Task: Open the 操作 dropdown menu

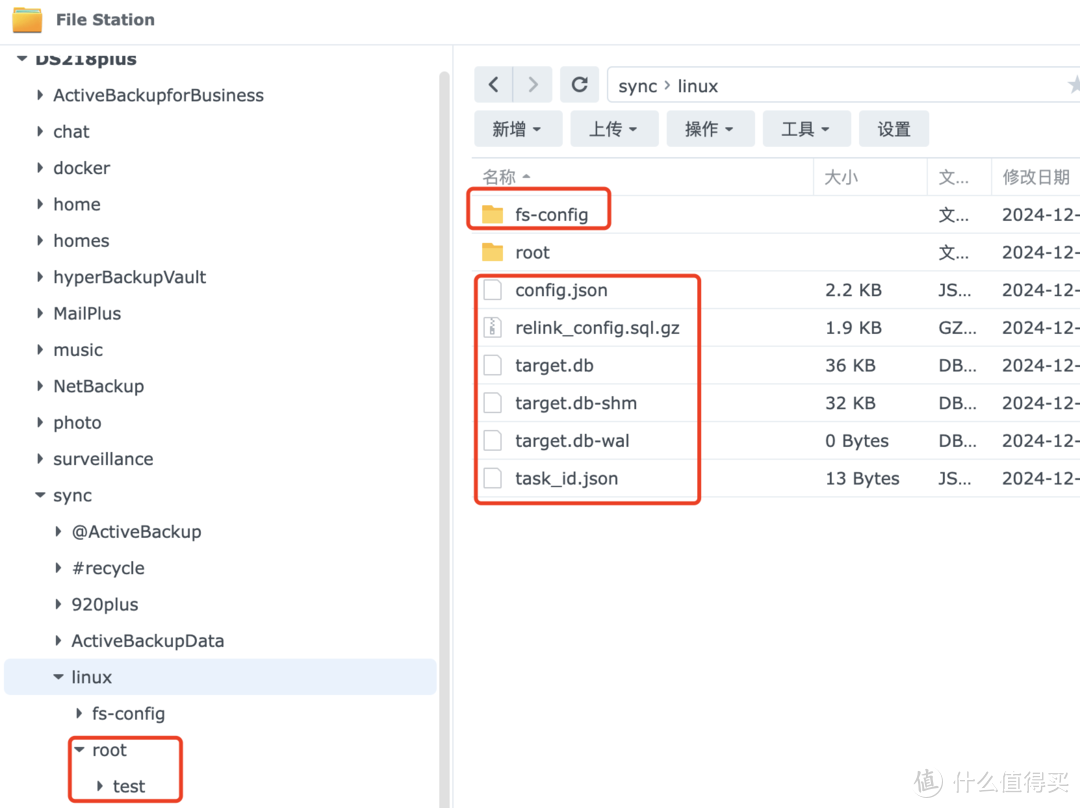Action: pyautogui.click(x=710, y=128)
